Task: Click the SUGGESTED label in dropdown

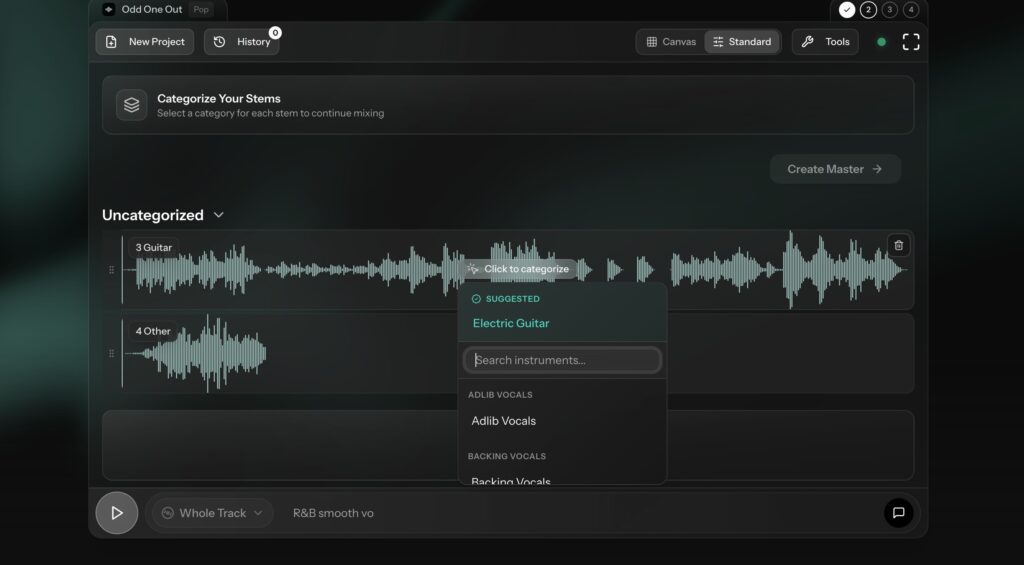Action: [513, 299]
